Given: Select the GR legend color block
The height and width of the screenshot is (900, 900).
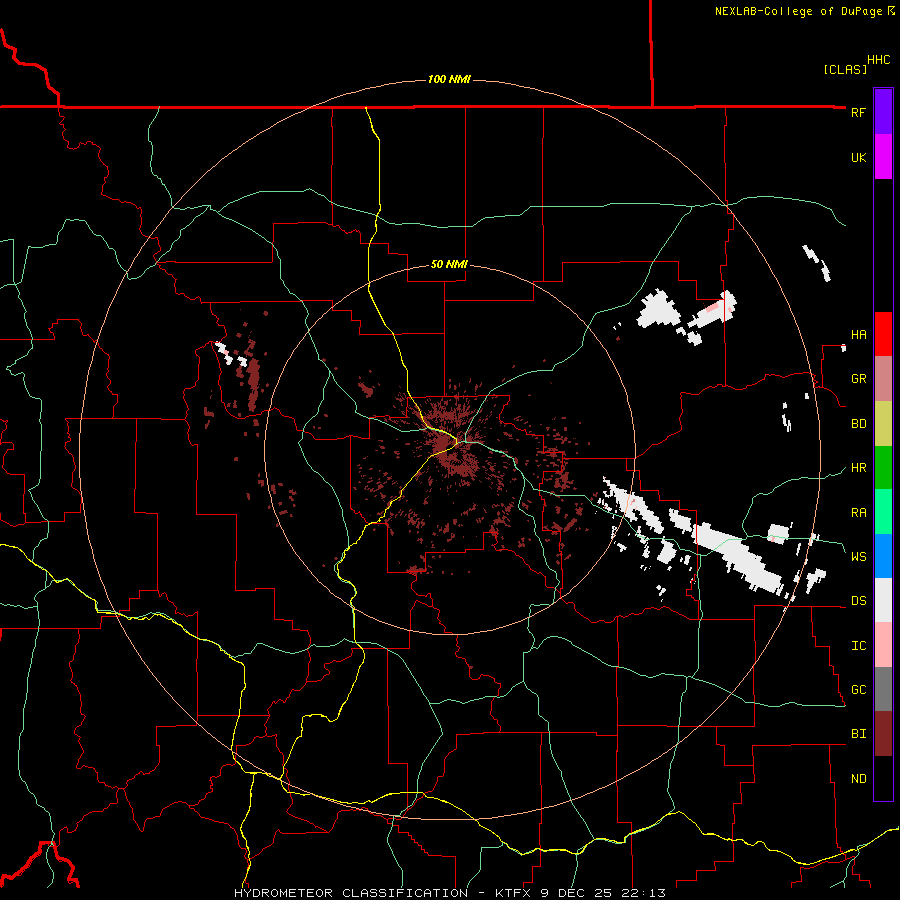Looking at the screenshot, I should (x=883, y=379).
